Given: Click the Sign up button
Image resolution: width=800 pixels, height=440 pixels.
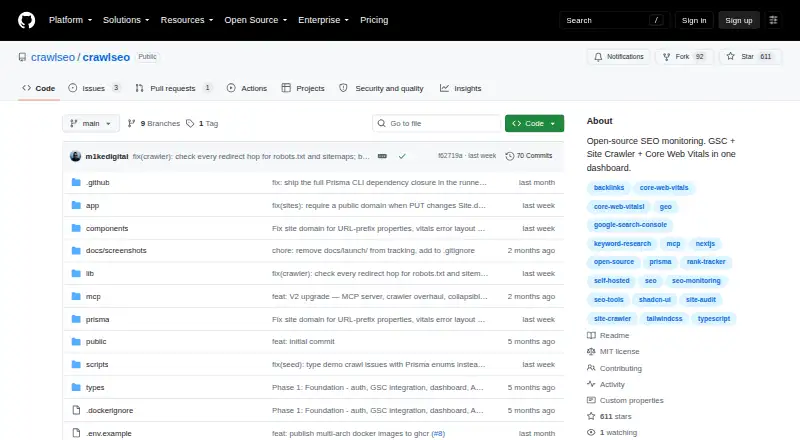Looking at the screenshot, I should click(x=739, y=20).
